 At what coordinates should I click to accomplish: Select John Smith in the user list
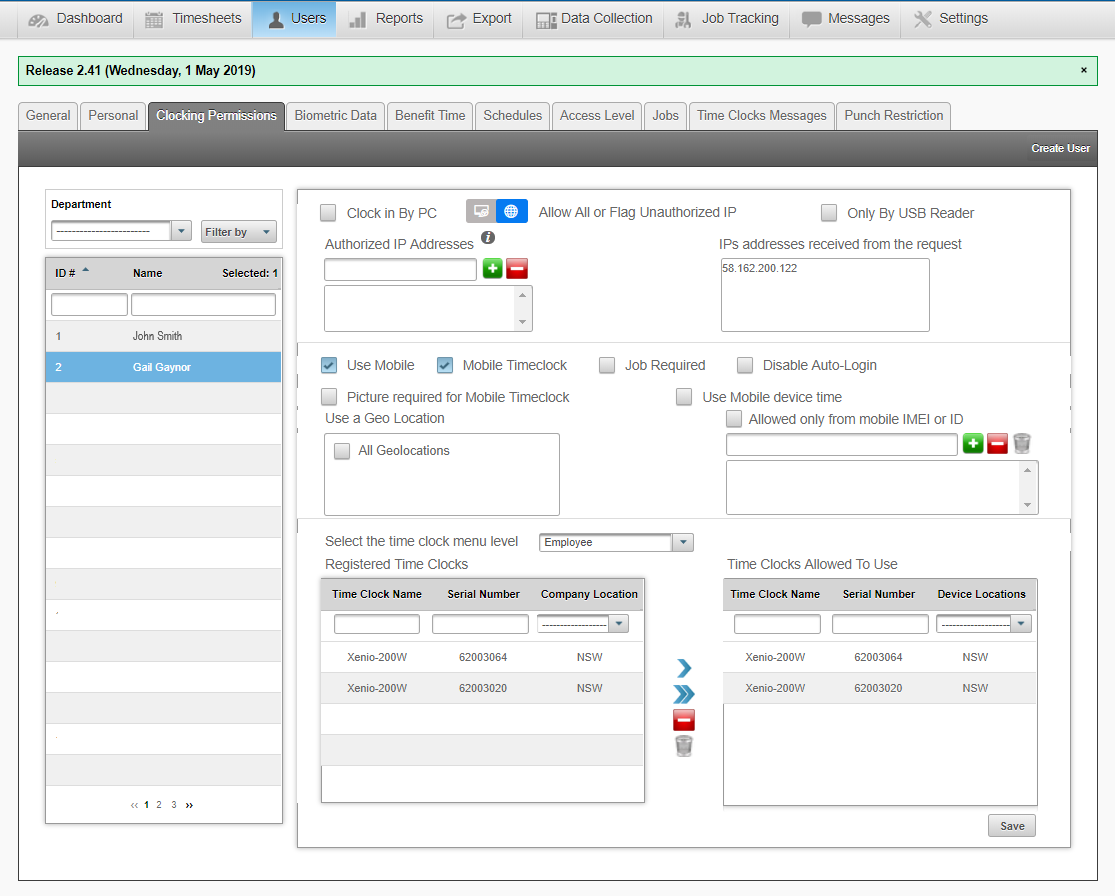pos(157,336)
